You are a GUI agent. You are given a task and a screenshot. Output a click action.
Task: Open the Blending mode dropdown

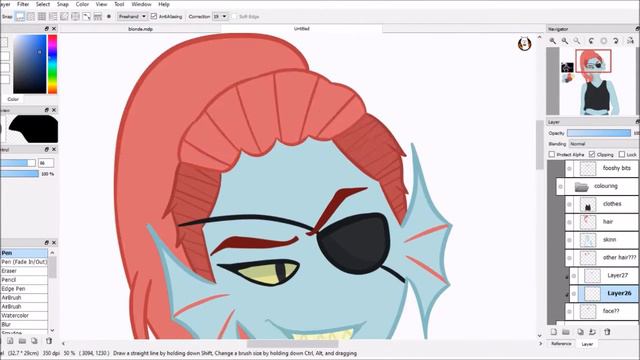(x=603, y=144)
